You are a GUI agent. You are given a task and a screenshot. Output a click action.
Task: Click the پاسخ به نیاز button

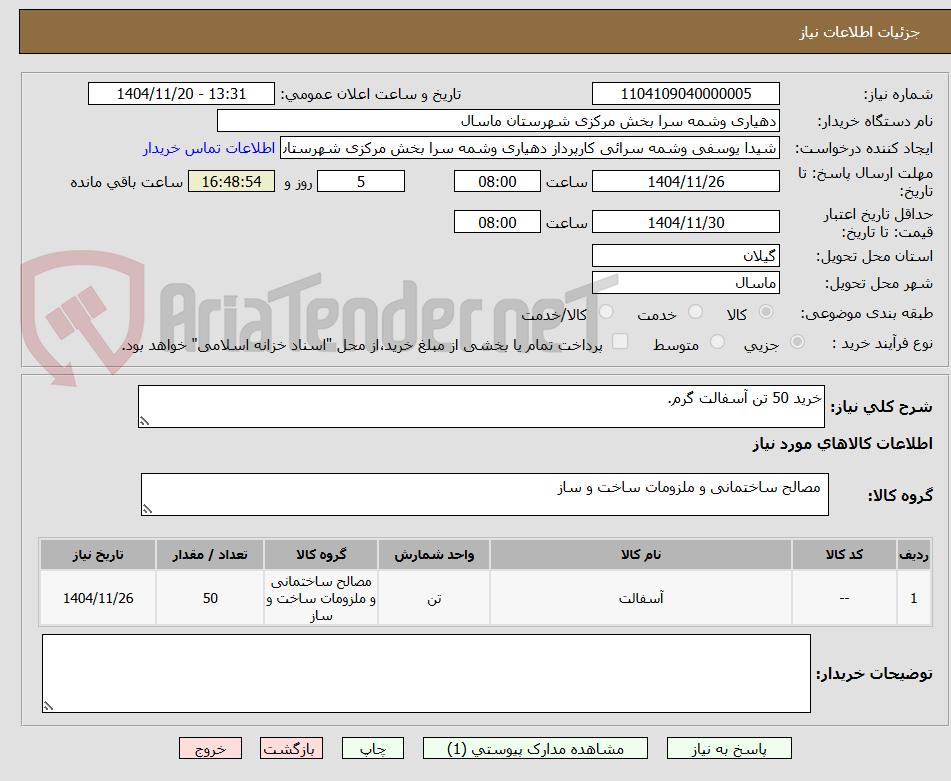(729, 748)
